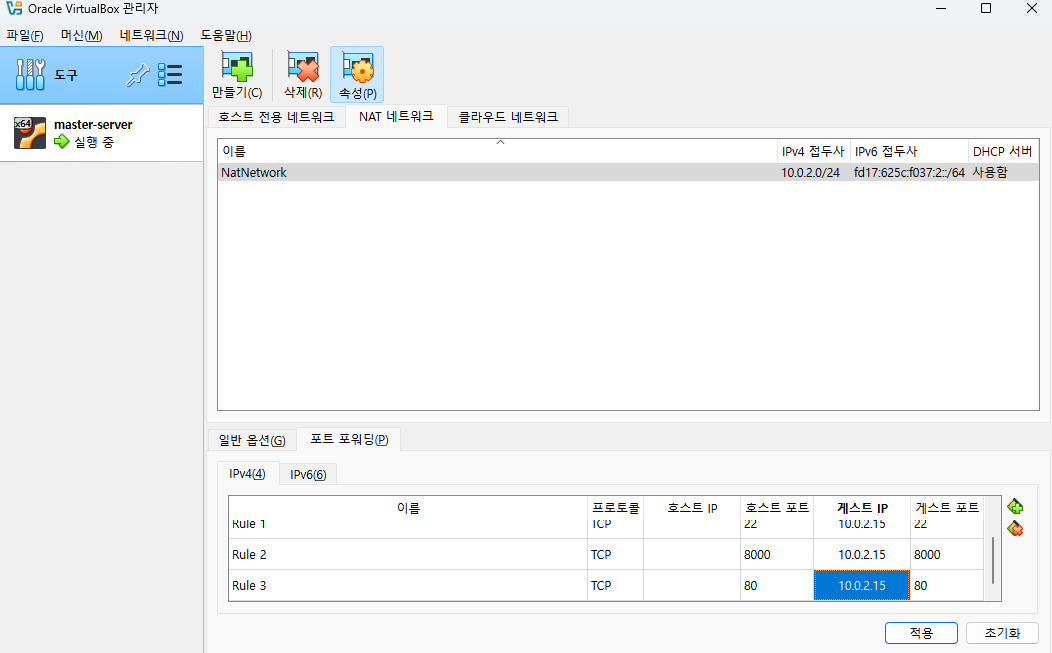1052x653 pixels.
Task: Click the Reset (초기화) button
Action: tap(1002, 633)
